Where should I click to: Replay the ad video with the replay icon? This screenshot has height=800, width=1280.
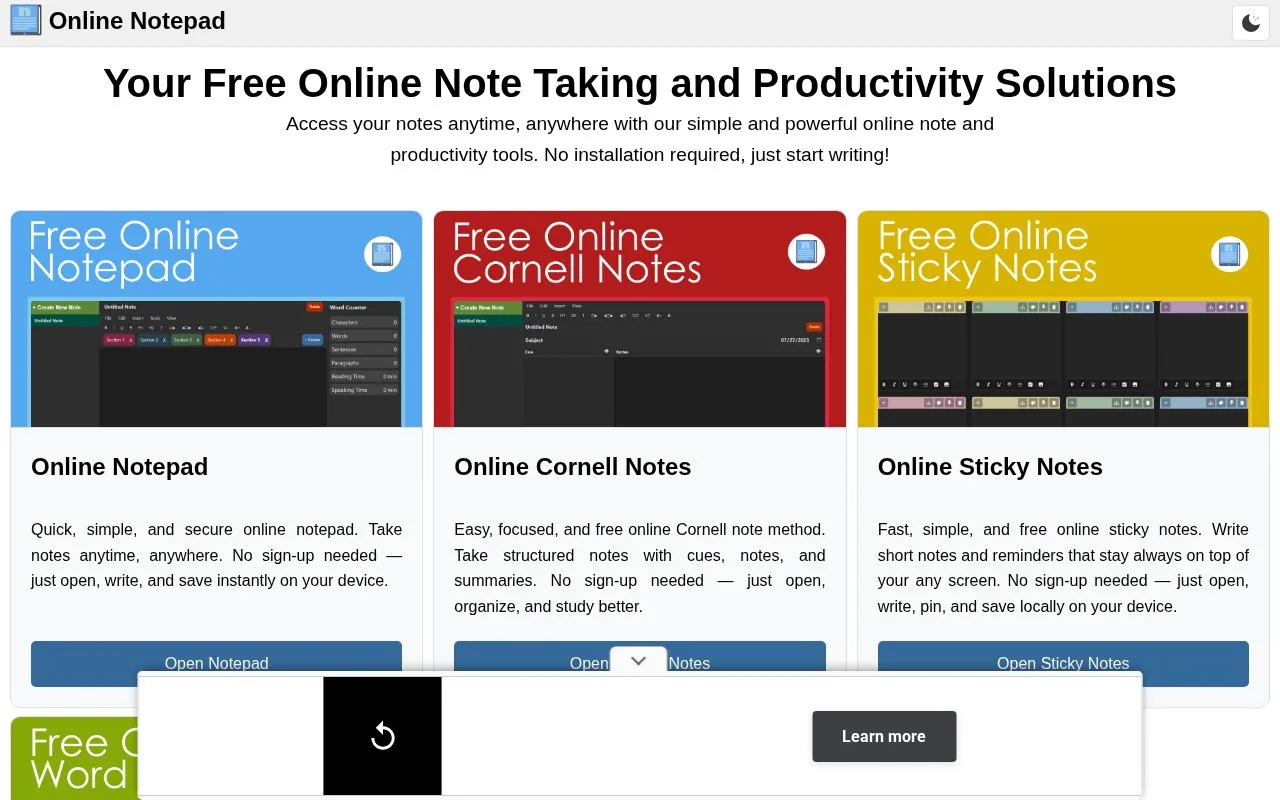coord(382,736)
